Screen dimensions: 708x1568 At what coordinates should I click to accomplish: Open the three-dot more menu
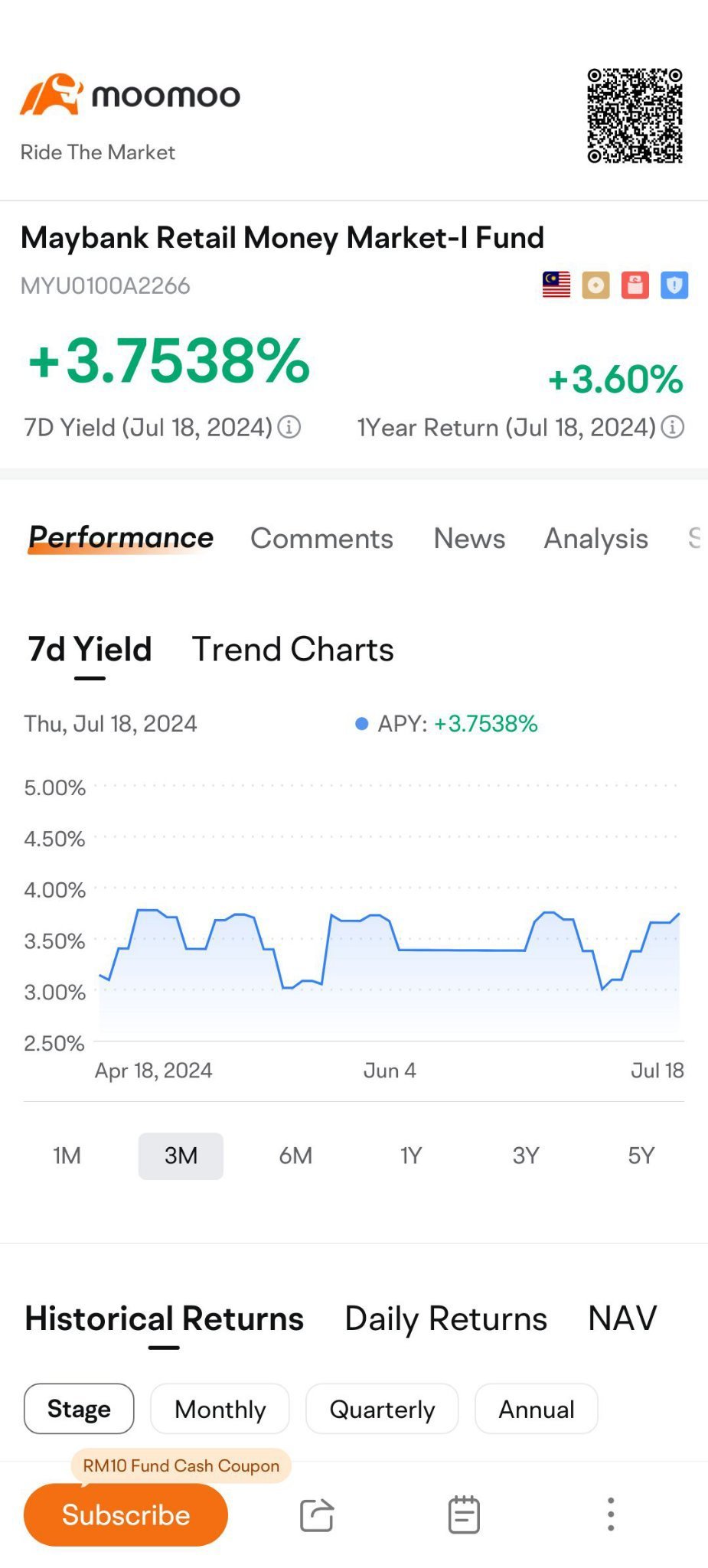[610, 1514]
